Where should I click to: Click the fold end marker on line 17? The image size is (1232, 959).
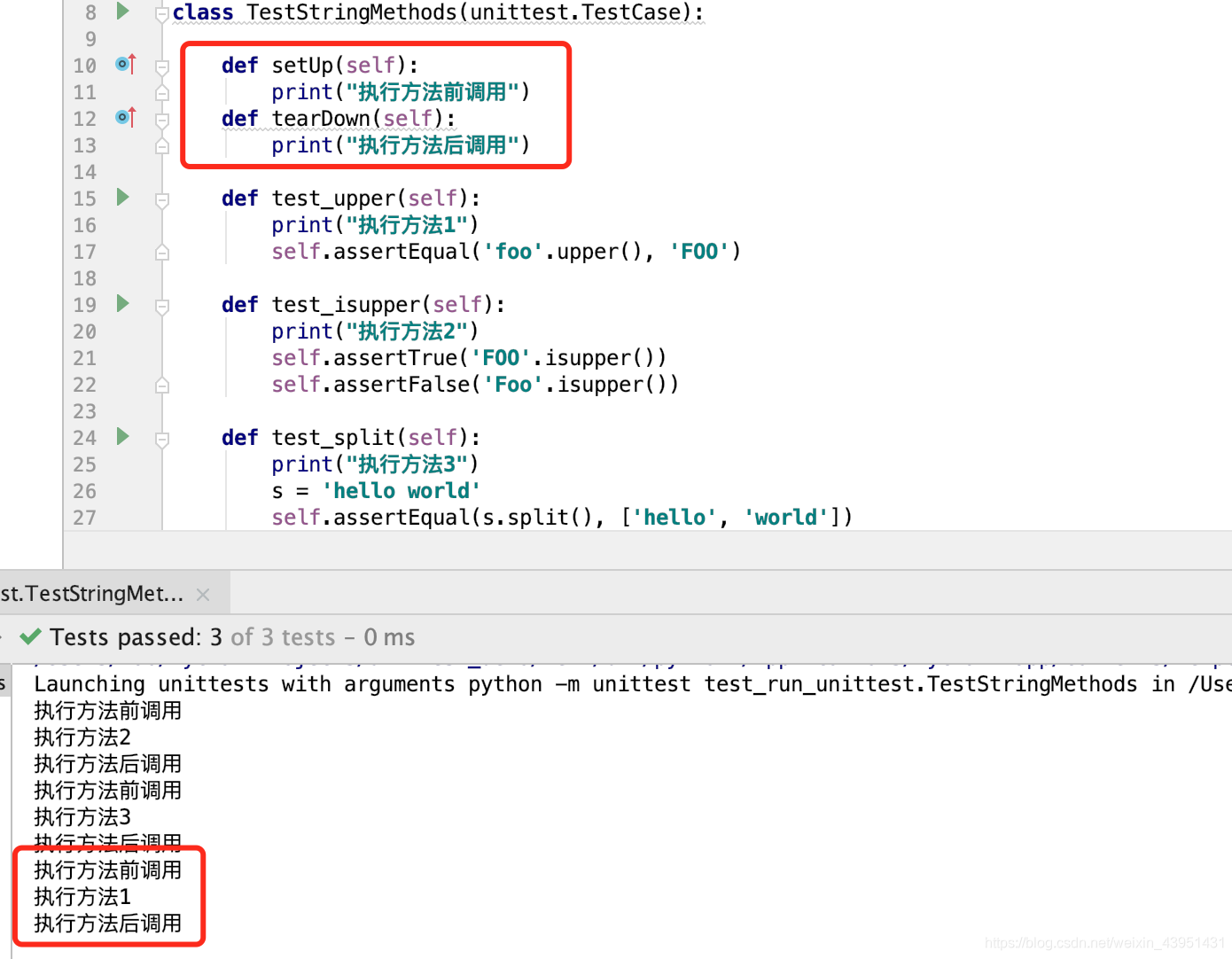point(162,252)
